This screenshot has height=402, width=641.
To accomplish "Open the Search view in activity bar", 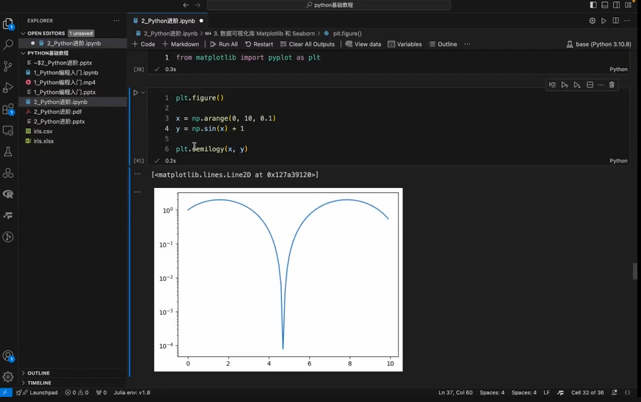I will pyautogui.click(x=8, y=45).
